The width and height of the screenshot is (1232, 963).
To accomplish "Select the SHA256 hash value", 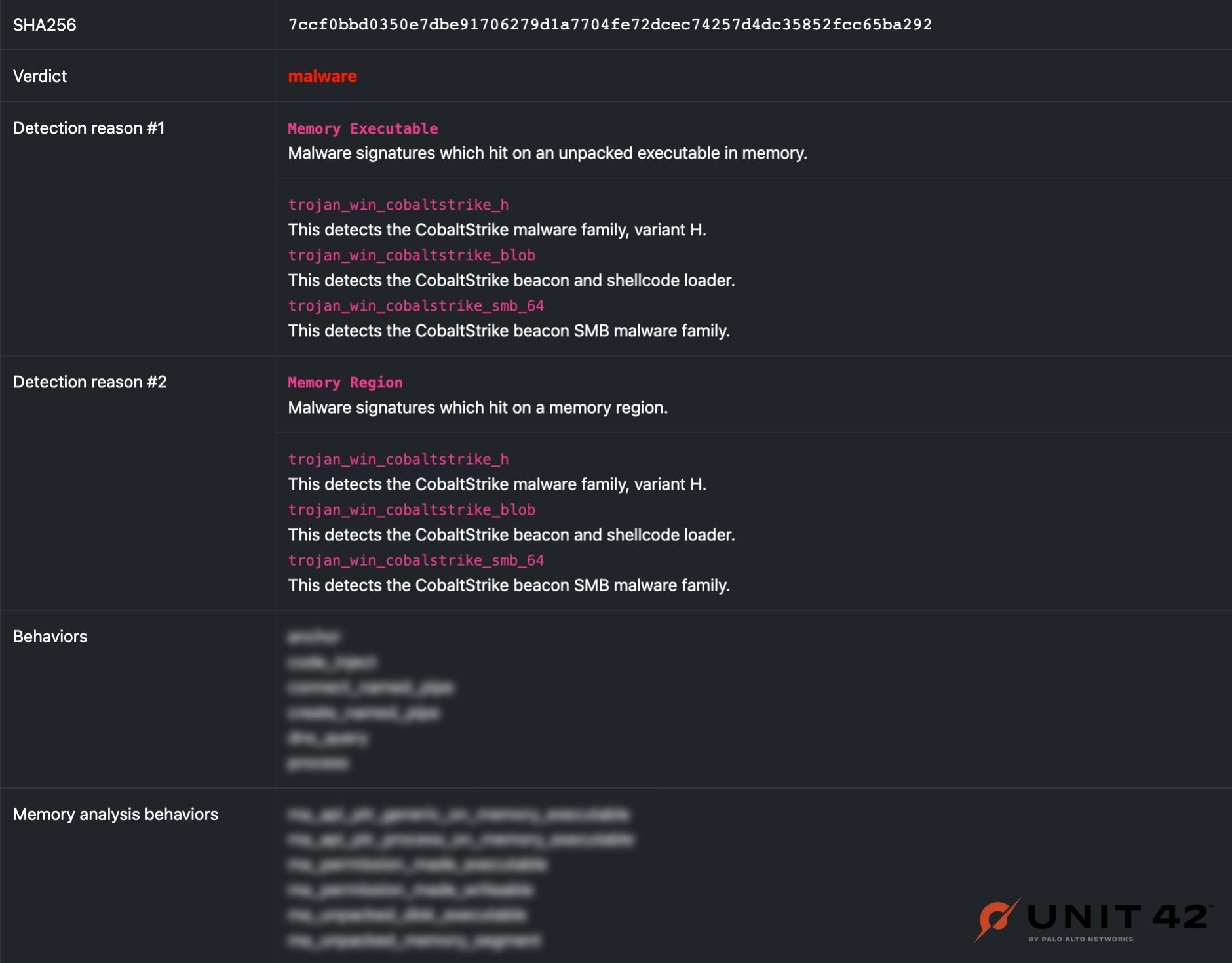I will click(x=609, y=25).
